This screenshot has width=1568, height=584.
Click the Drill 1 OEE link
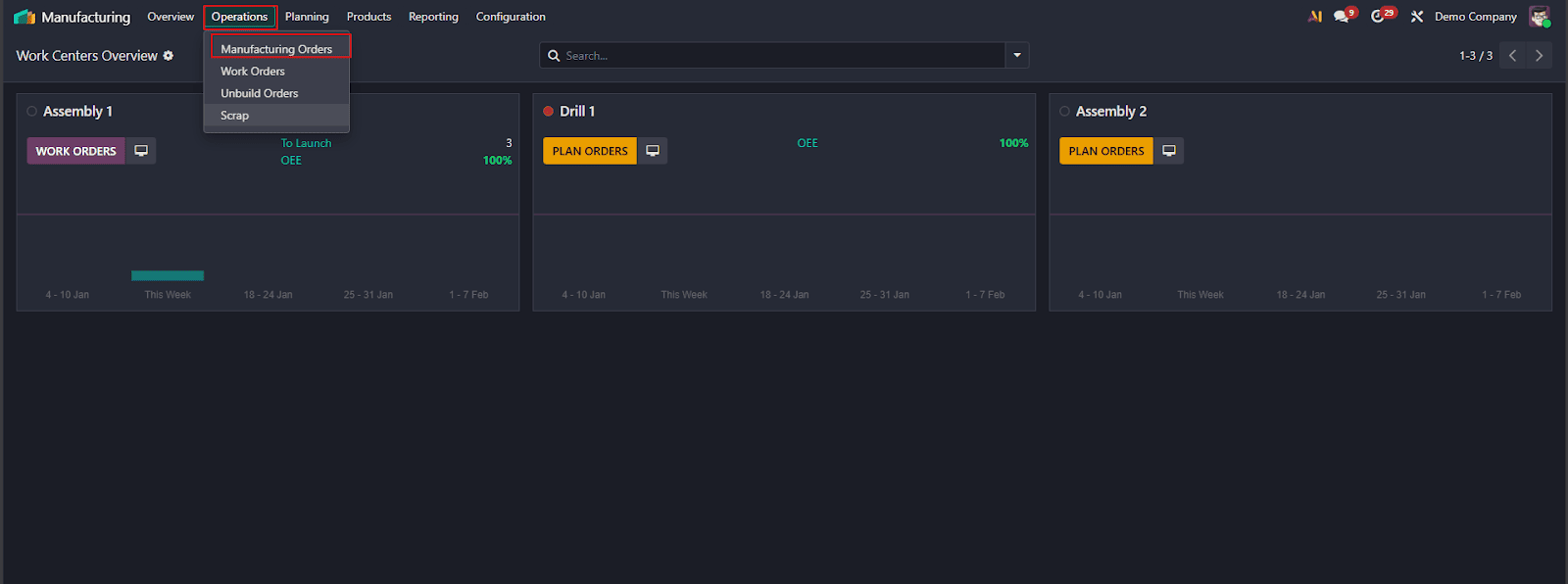808,143
